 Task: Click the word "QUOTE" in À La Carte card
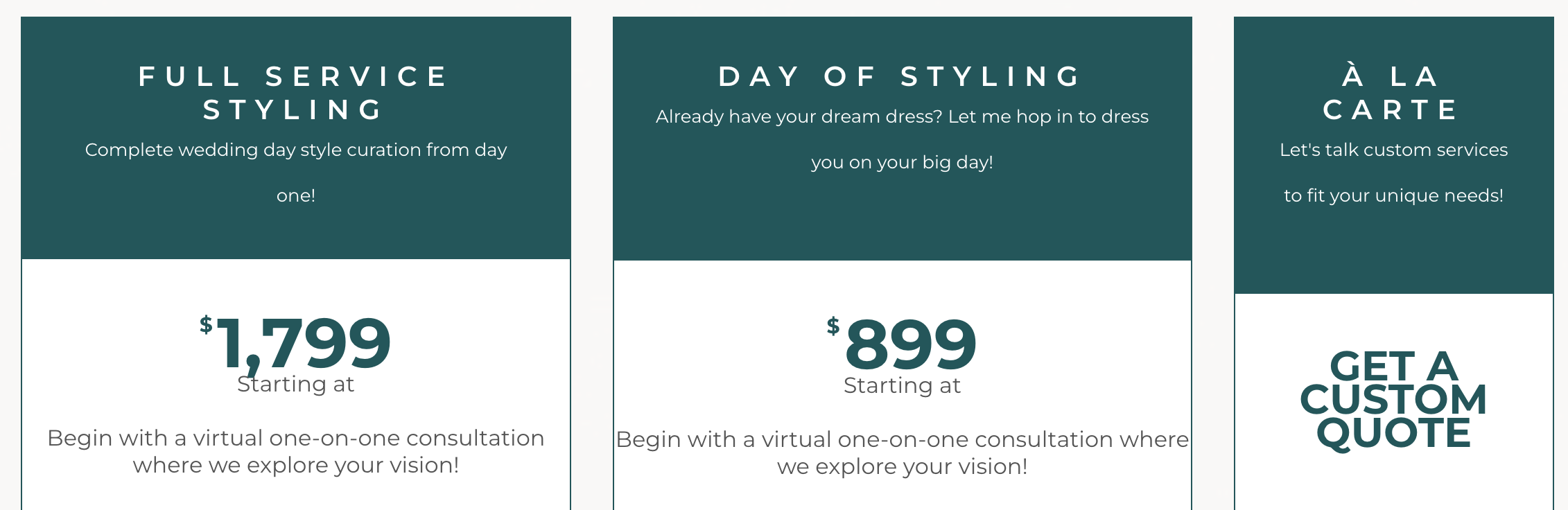(x=1393, y=433)
